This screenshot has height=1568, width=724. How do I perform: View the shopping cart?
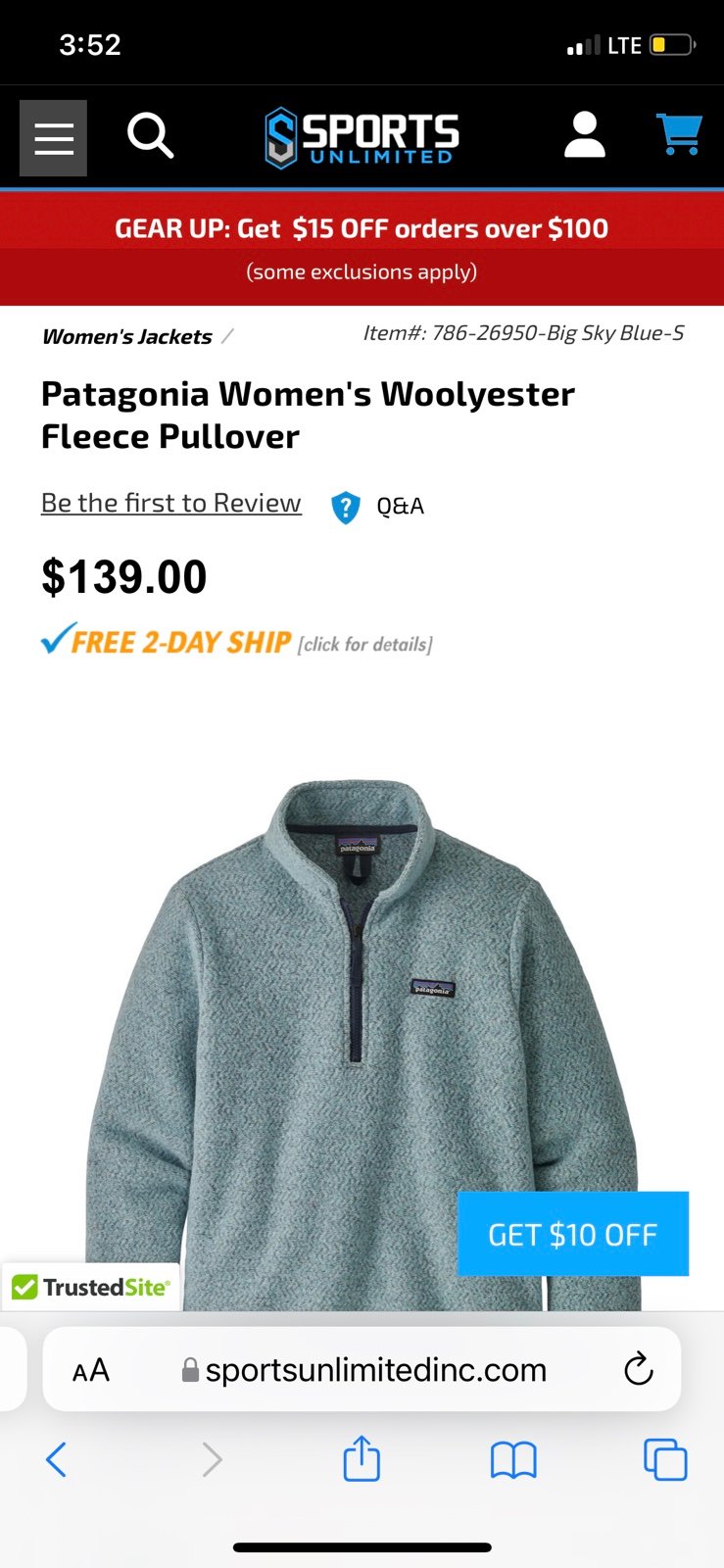(x=678, y=134)
